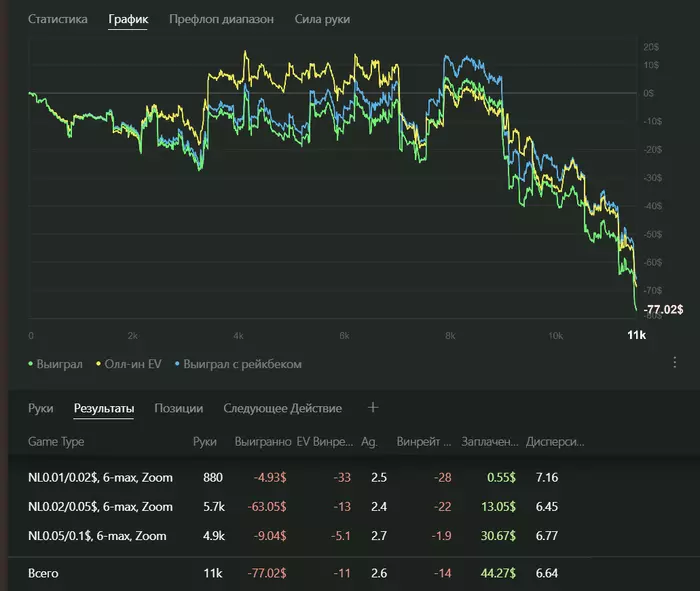The width and height of the screenshot is (700, 591).
Task: Open the Позиции tab
Action: [x=179, y=408]
